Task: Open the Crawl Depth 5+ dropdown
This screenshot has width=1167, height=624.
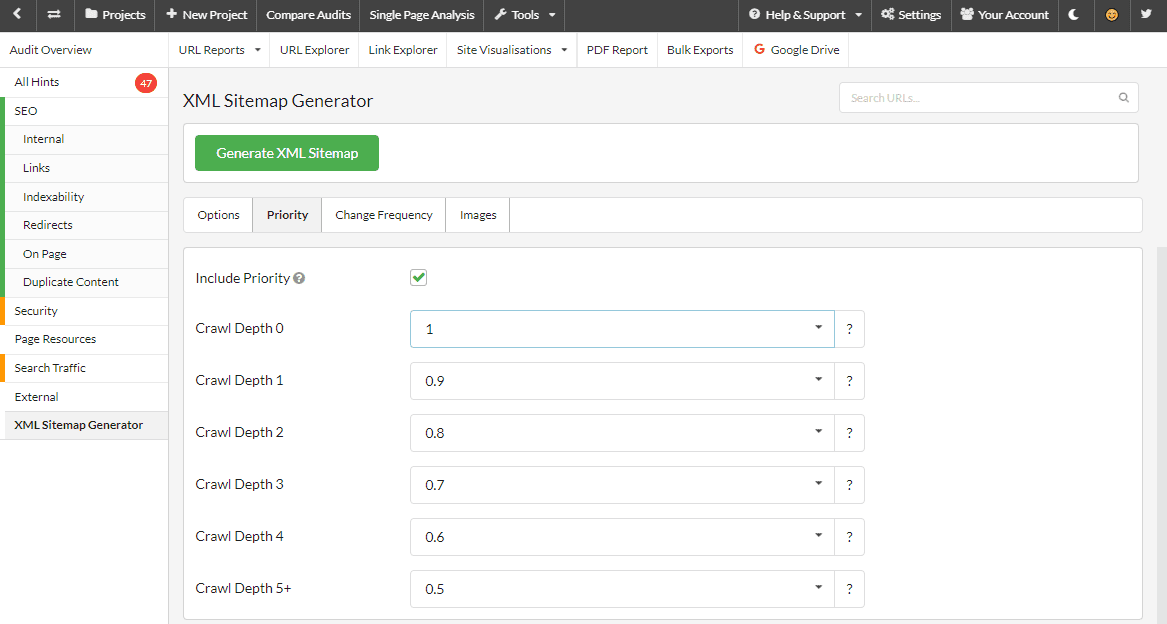Action: [622, 589]
